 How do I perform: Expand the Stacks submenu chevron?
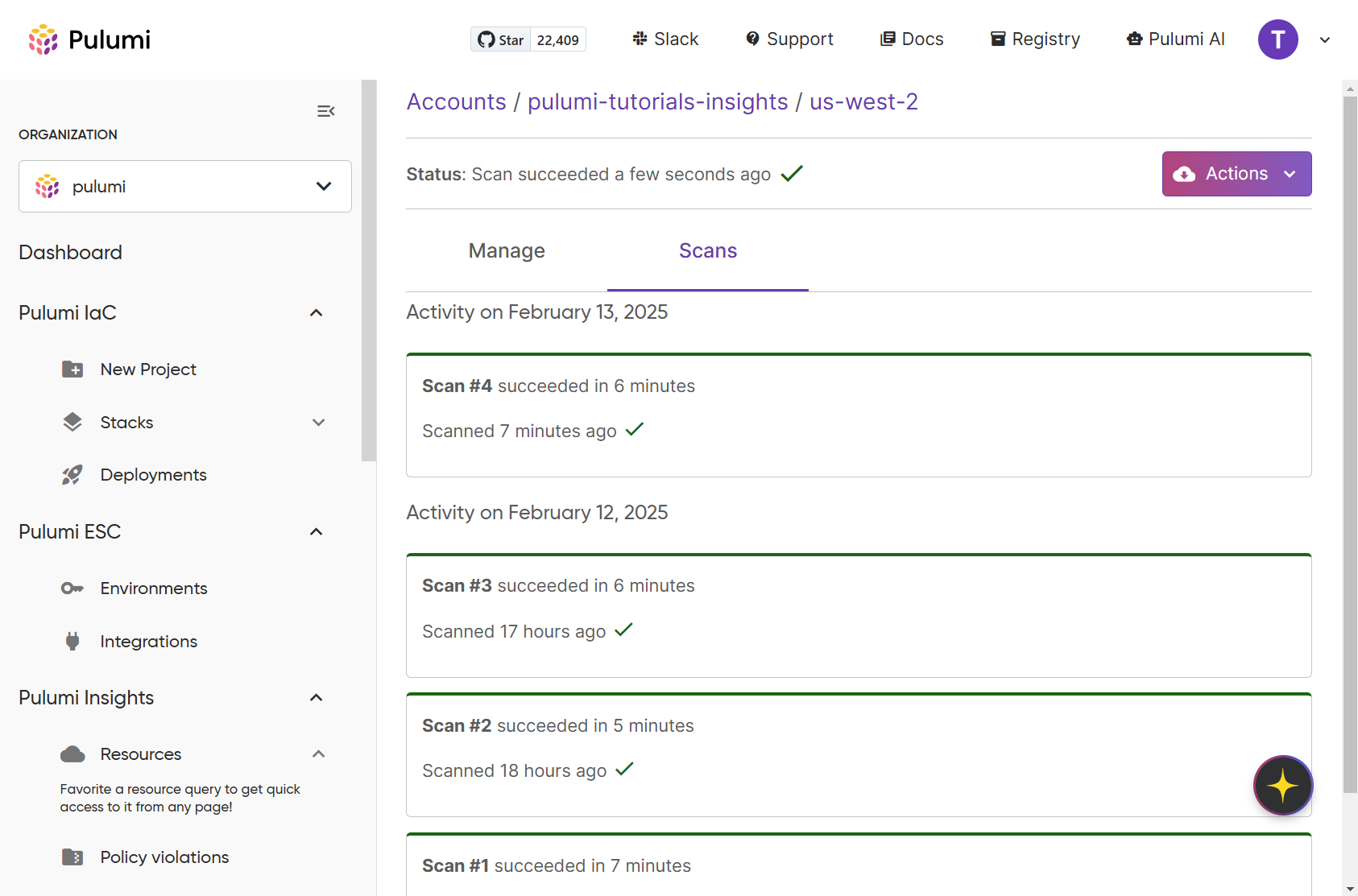click(x=318, y=423)
